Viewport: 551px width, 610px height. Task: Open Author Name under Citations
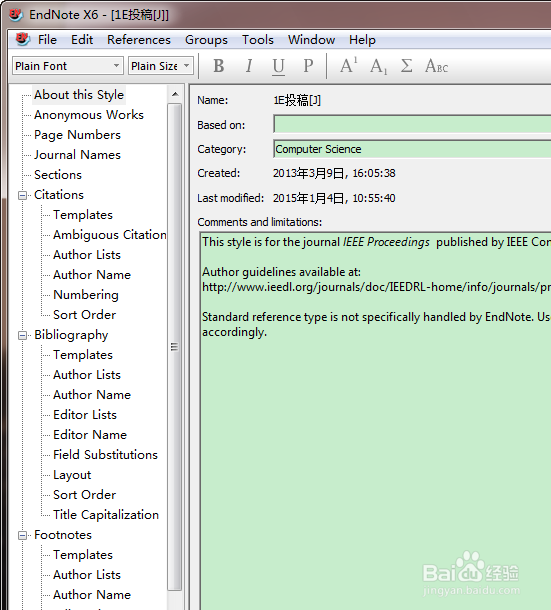click(x=92, y=275)
